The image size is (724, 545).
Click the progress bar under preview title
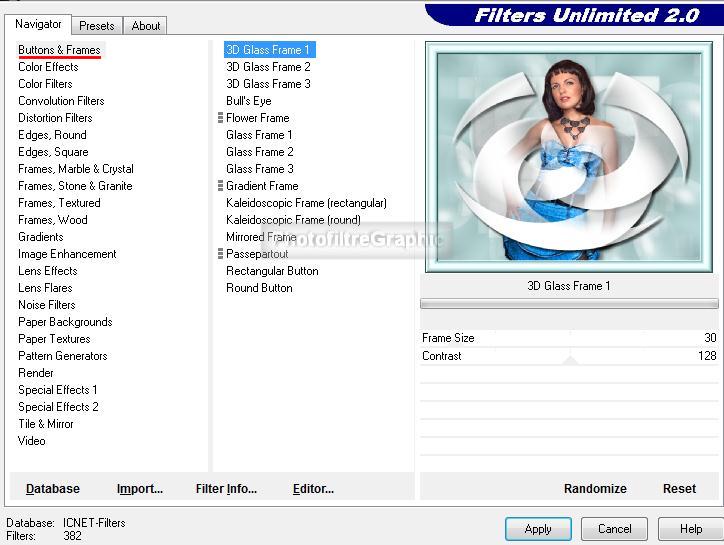point(569,303)
